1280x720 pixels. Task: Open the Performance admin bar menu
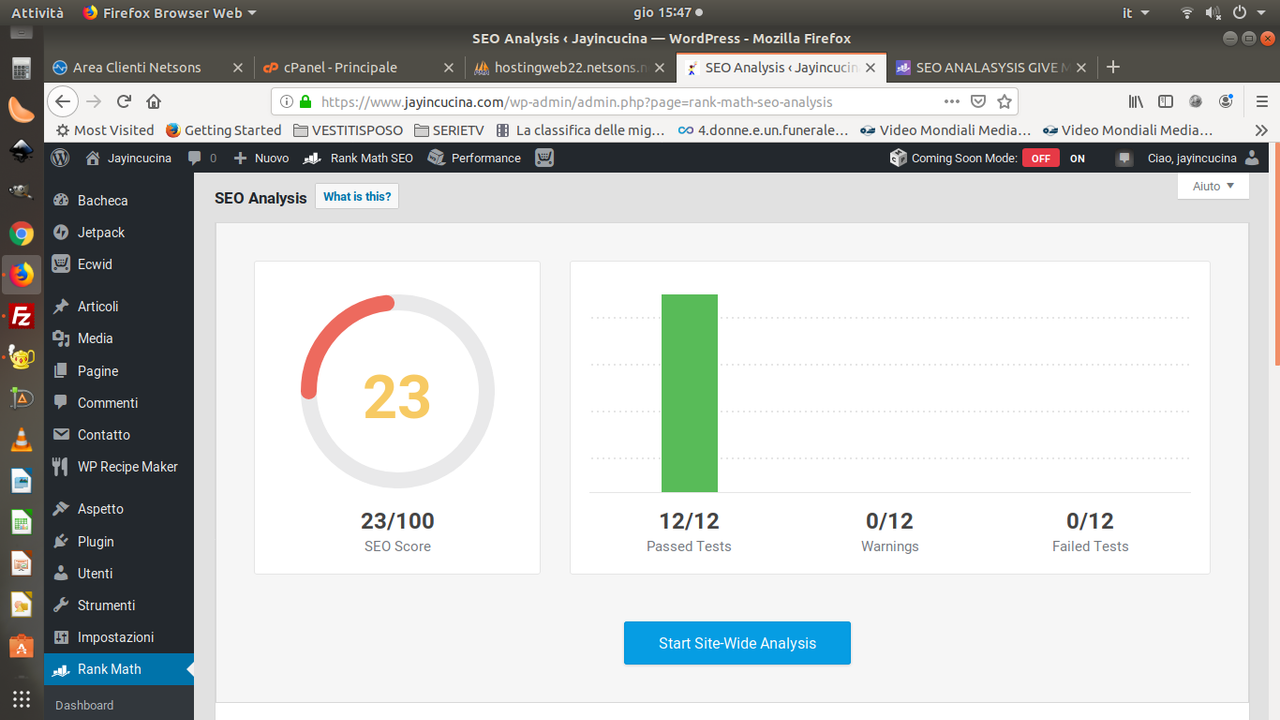tap(474, 158)
